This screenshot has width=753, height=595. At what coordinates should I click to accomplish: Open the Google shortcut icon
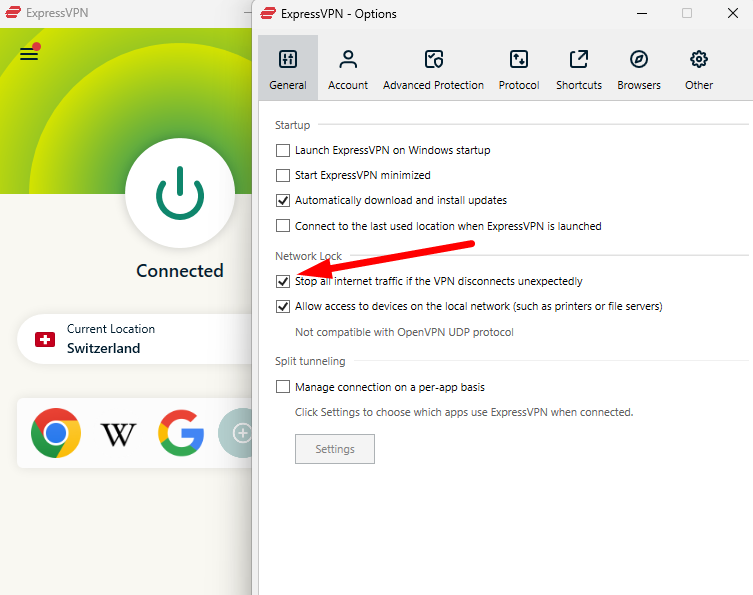181,433
